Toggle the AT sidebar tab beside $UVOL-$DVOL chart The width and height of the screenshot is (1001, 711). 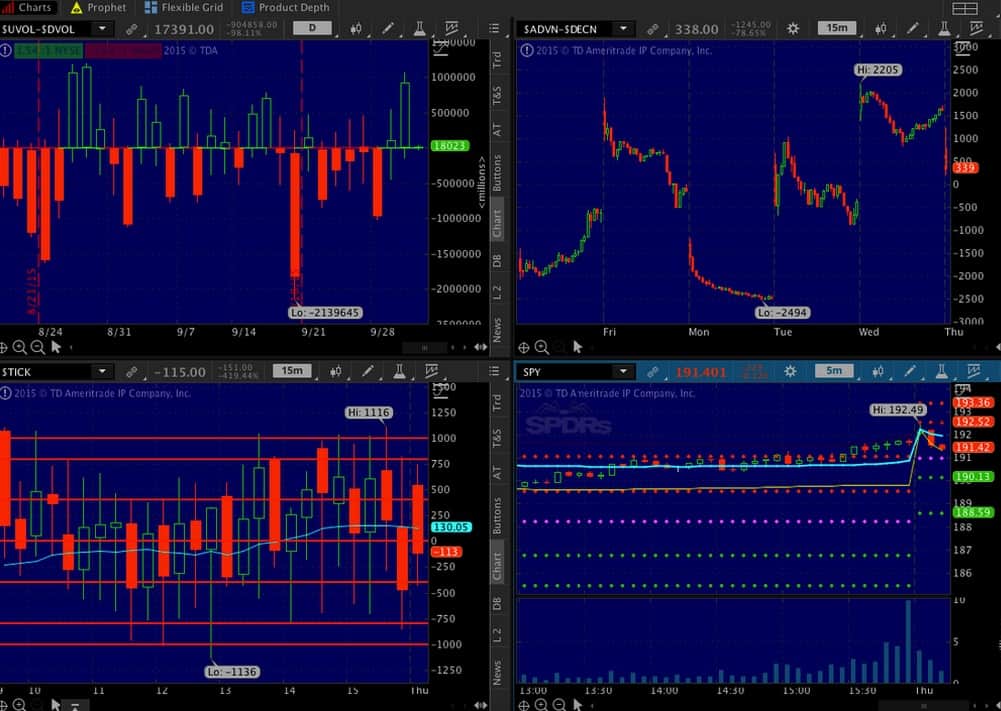[497, 130]
